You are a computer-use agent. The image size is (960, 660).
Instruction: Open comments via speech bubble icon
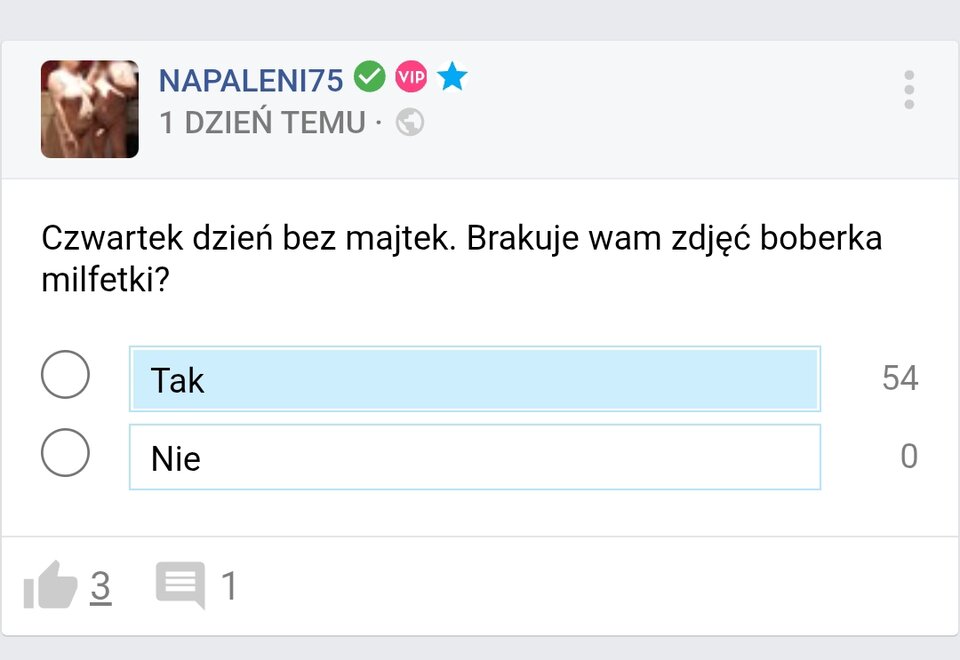tap(181, 585)
